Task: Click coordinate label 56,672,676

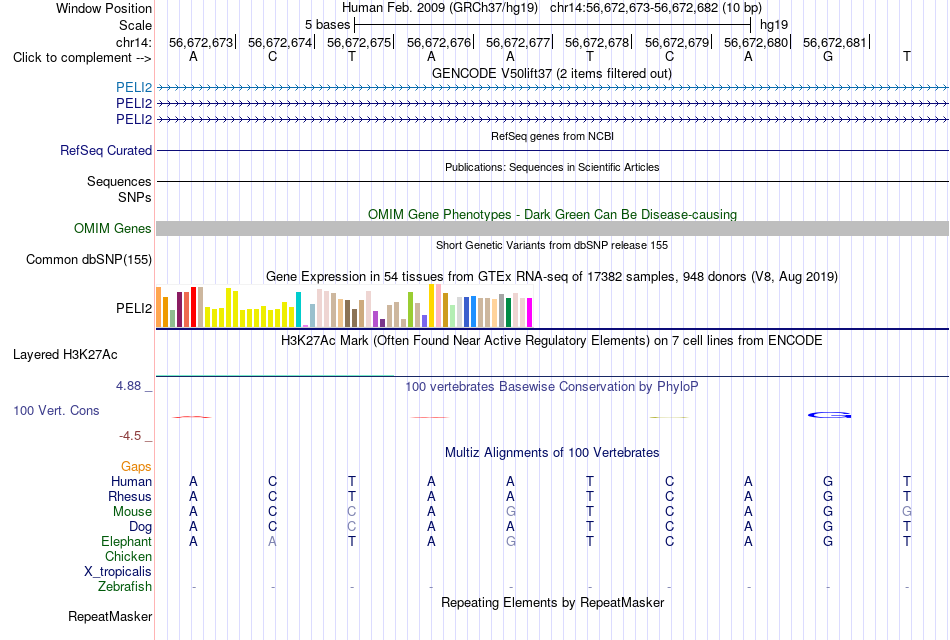Action: click(x=439, y=42)
